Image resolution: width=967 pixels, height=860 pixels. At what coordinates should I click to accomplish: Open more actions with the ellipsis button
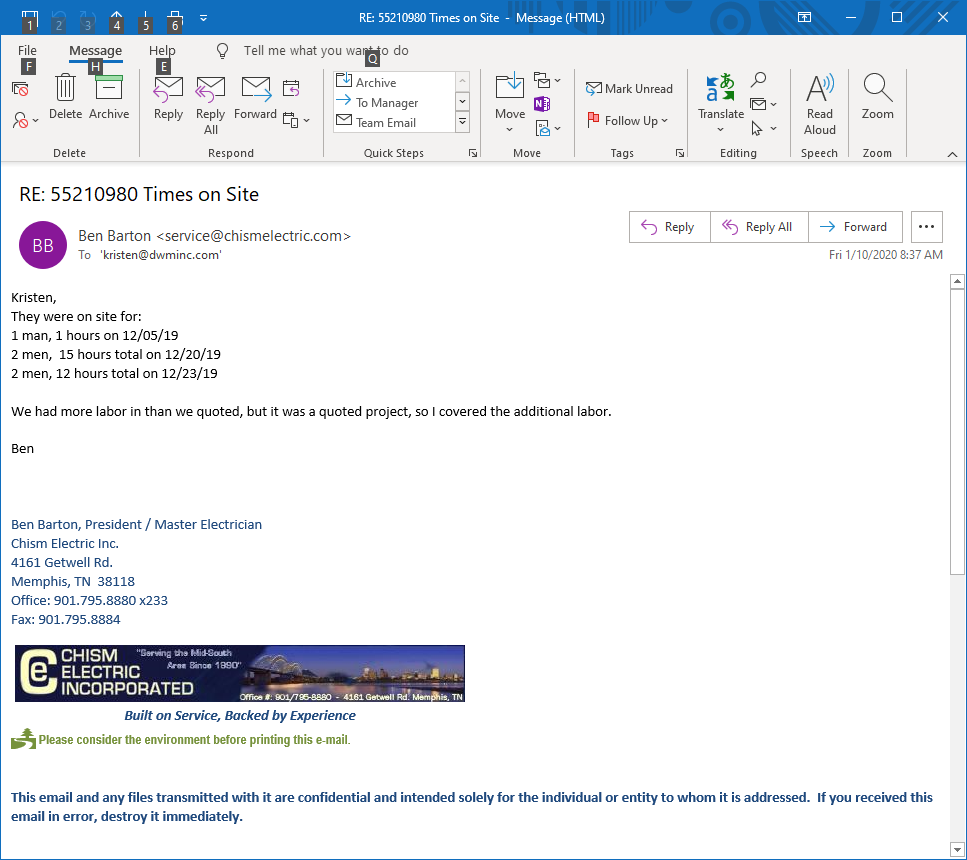[x=926, y=227]
